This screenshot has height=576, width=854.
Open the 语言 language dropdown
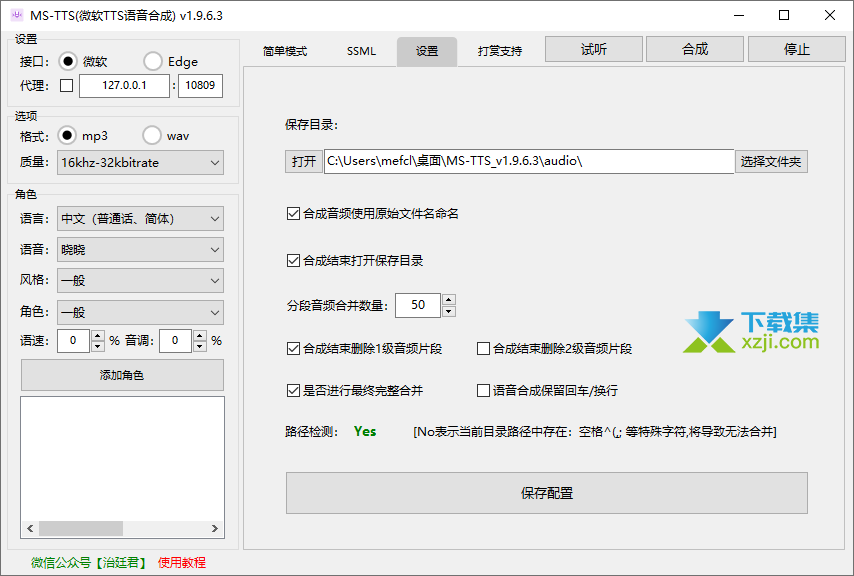click(x=141, y=219)
